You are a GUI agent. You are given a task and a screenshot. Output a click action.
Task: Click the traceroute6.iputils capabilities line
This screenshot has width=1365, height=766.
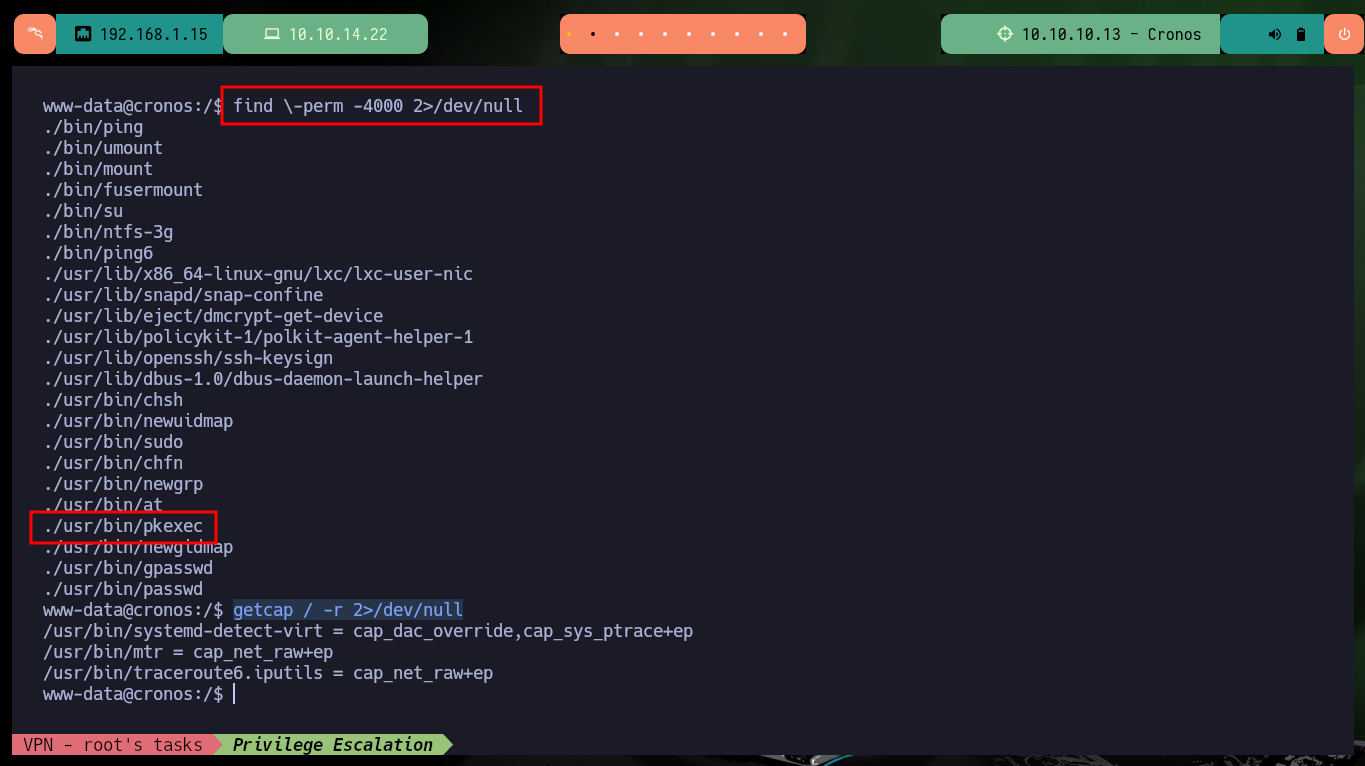click(x=268, y=673)
